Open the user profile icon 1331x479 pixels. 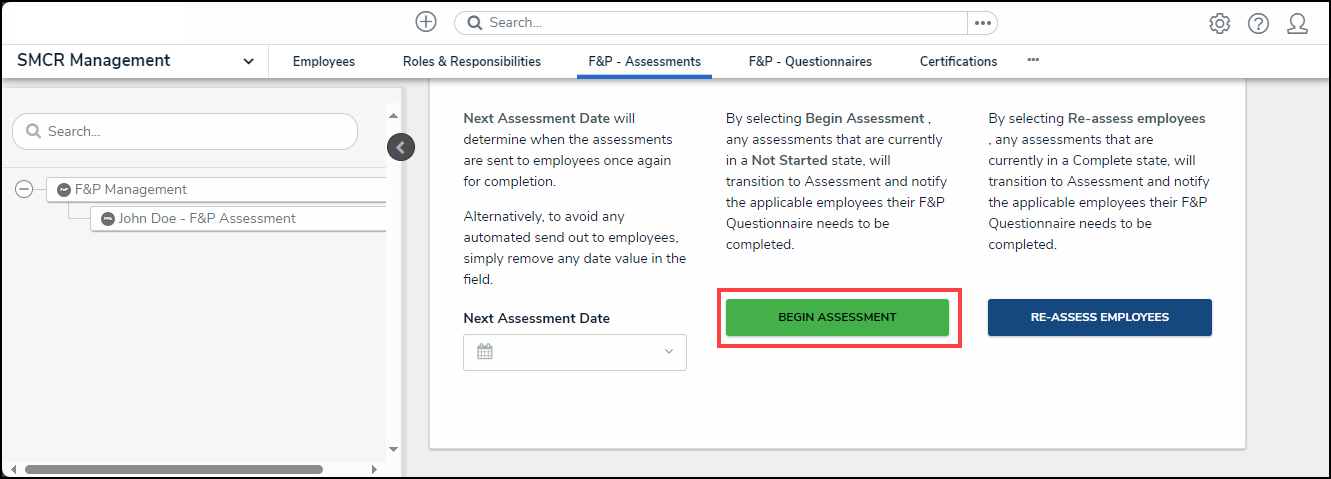[1297, 24]
